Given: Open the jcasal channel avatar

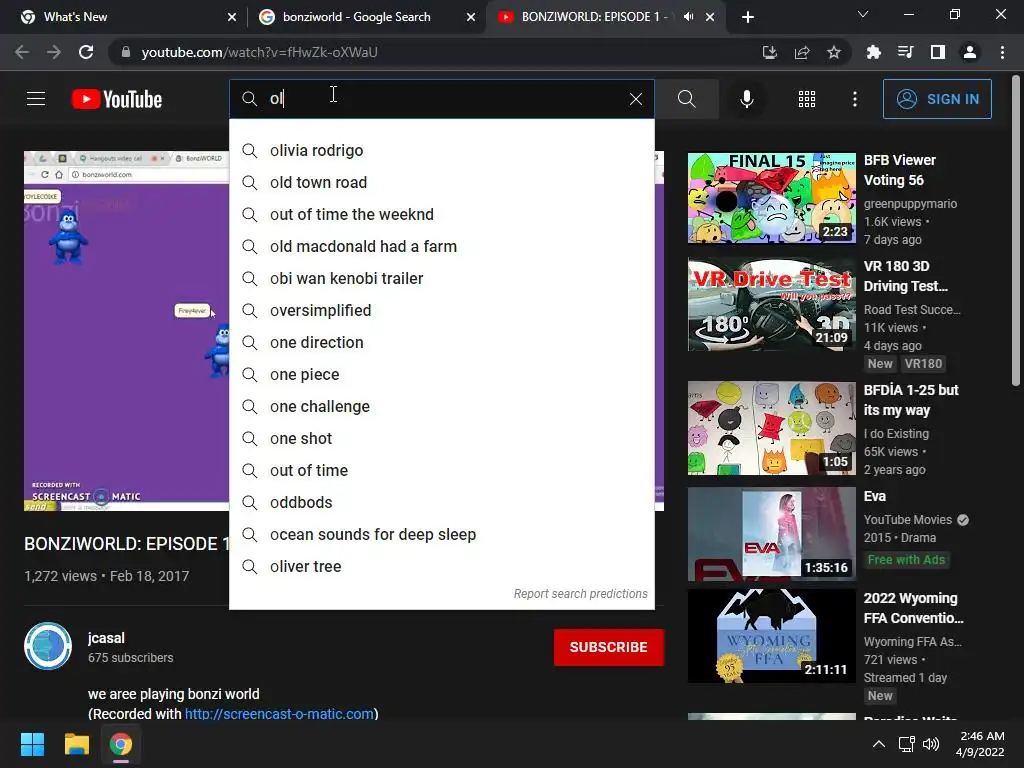Looking at the screenshot, I should point(48,646).
